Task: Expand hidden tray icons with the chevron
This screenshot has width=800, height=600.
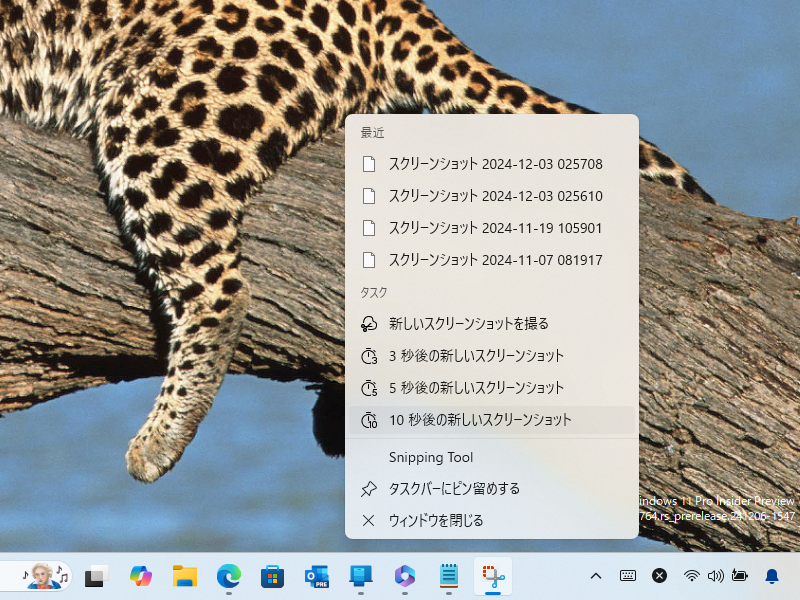Action: pos(595,577)
